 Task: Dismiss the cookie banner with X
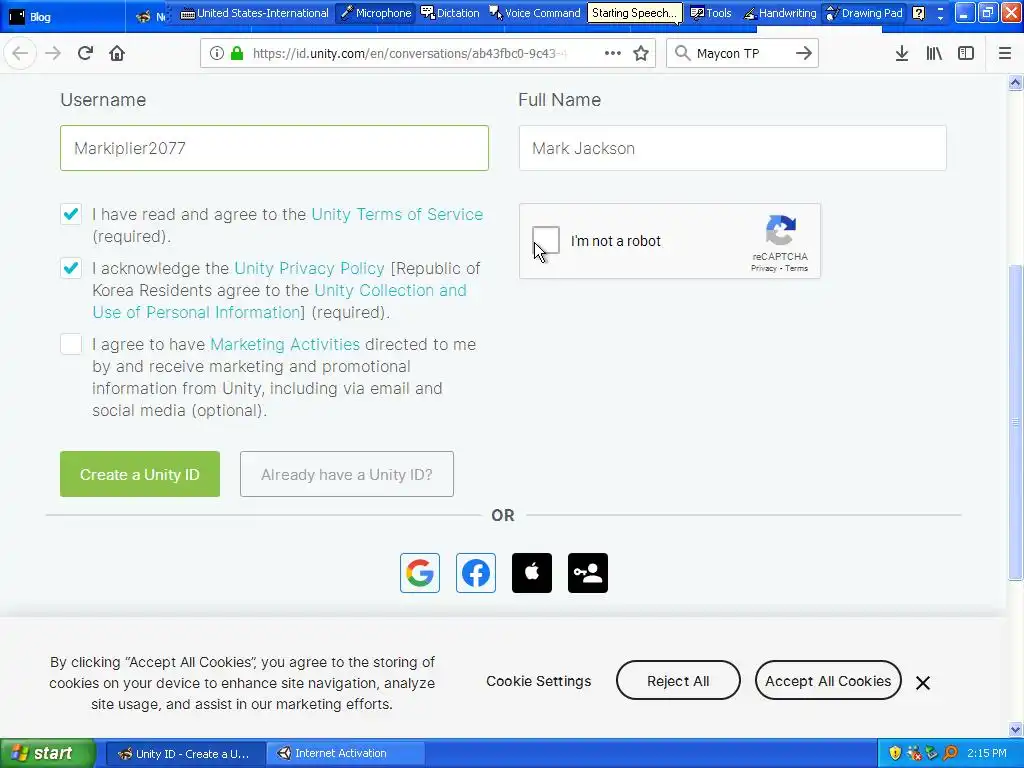[923, 682]
